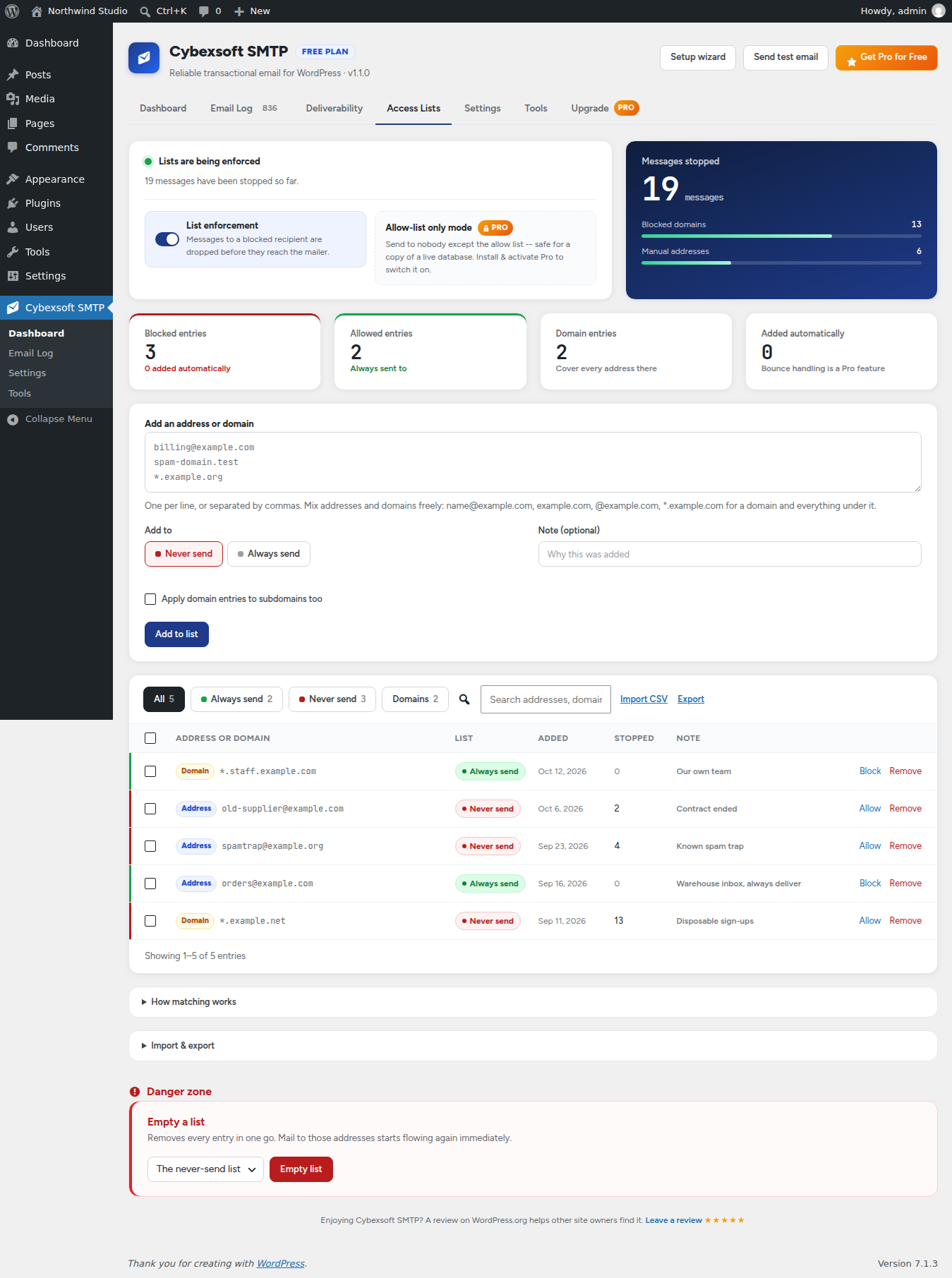Click Import CSV link
This screenshot has width=952, height=1278.
(644, 699)
